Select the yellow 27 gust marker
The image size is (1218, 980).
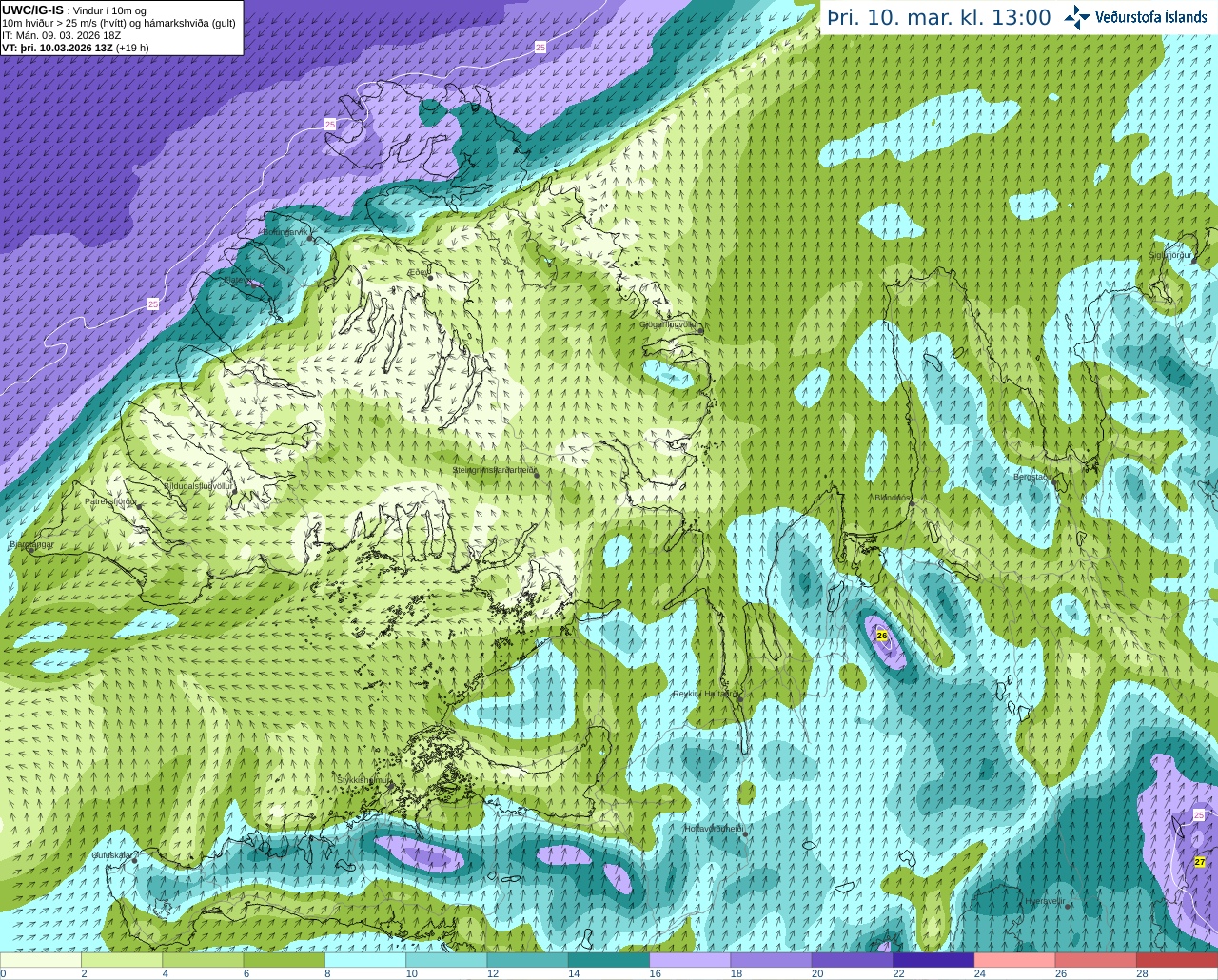(1200, 862)
